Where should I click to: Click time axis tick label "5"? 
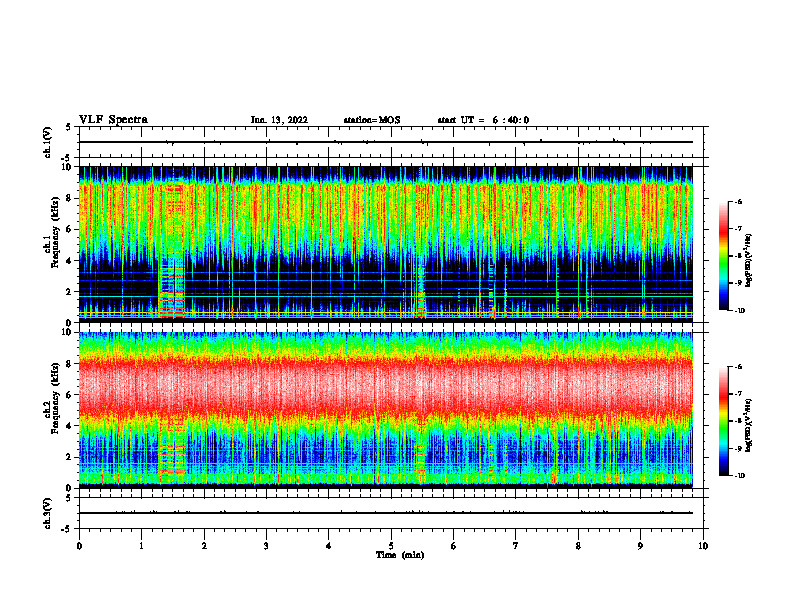(x=391, y=546)
